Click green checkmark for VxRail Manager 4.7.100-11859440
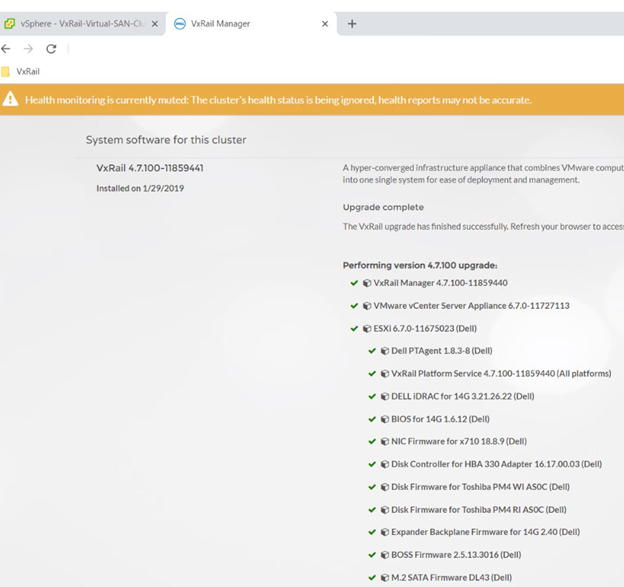This screenshot has height=587, width=624. [x=354, y=283]
